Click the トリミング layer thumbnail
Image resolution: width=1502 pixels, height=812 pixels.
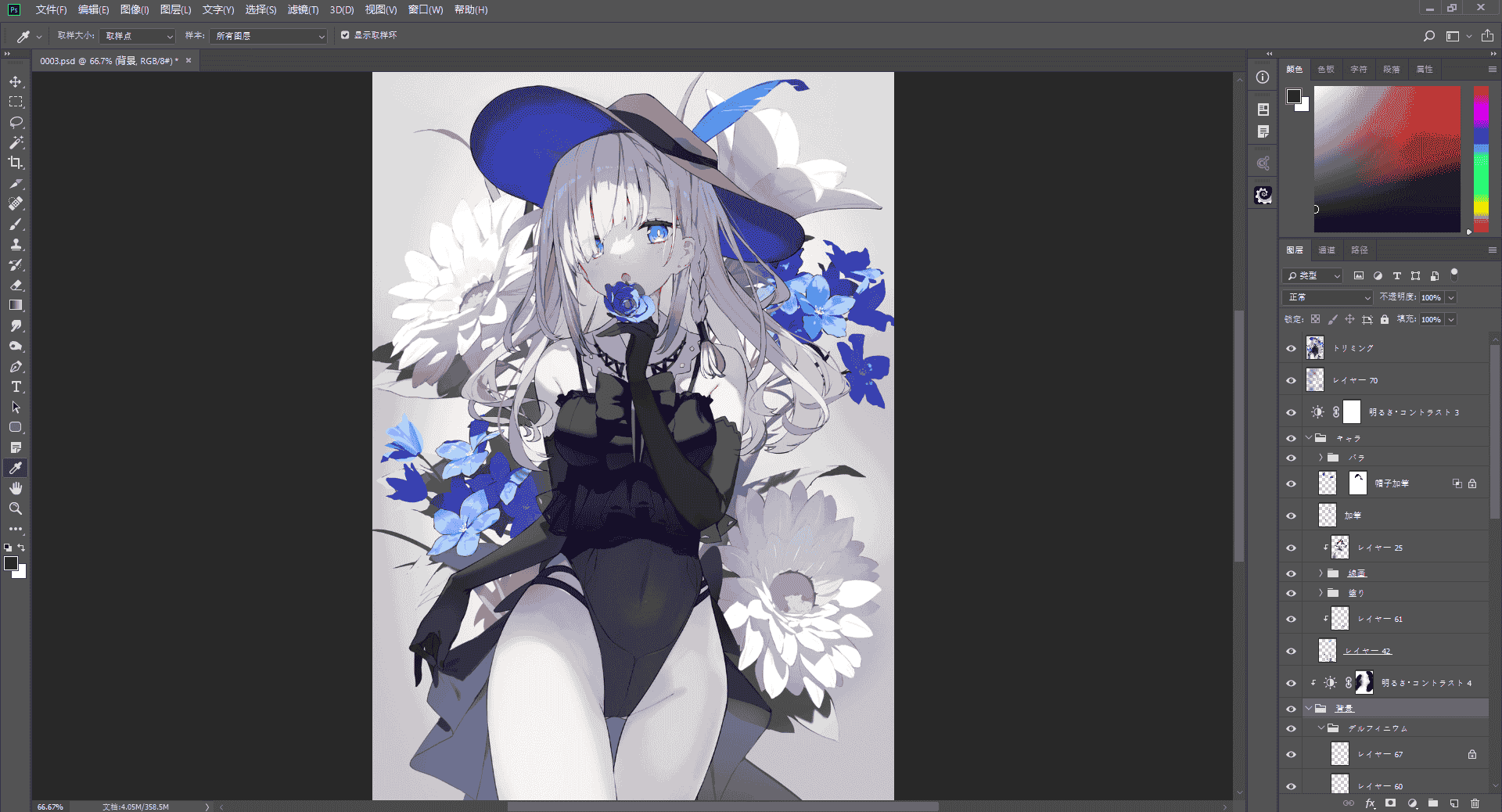coord(1315,348)
